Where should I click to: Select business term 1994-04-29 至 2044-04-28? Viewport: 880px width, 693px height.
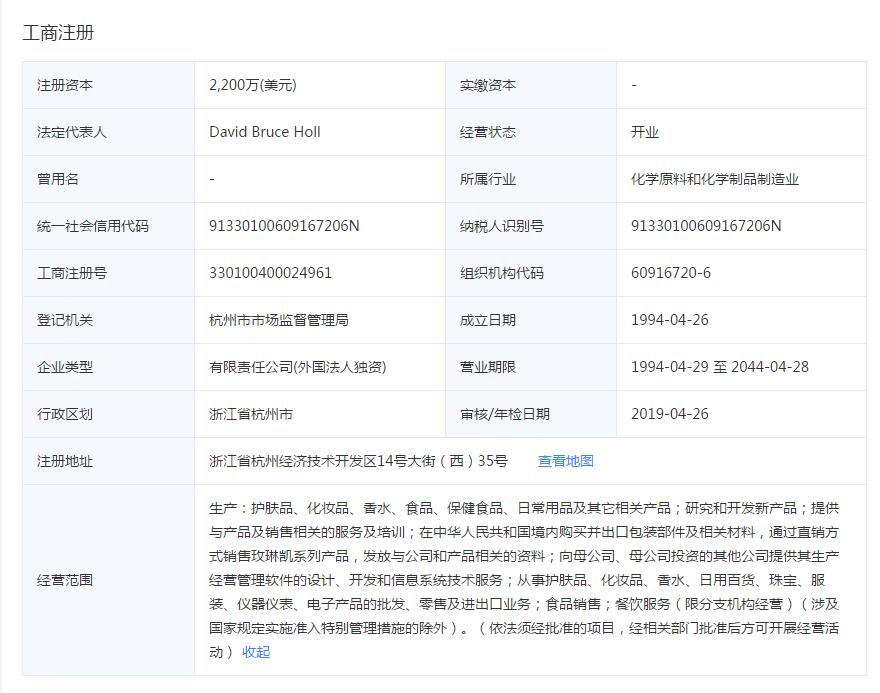click(719, 367)
